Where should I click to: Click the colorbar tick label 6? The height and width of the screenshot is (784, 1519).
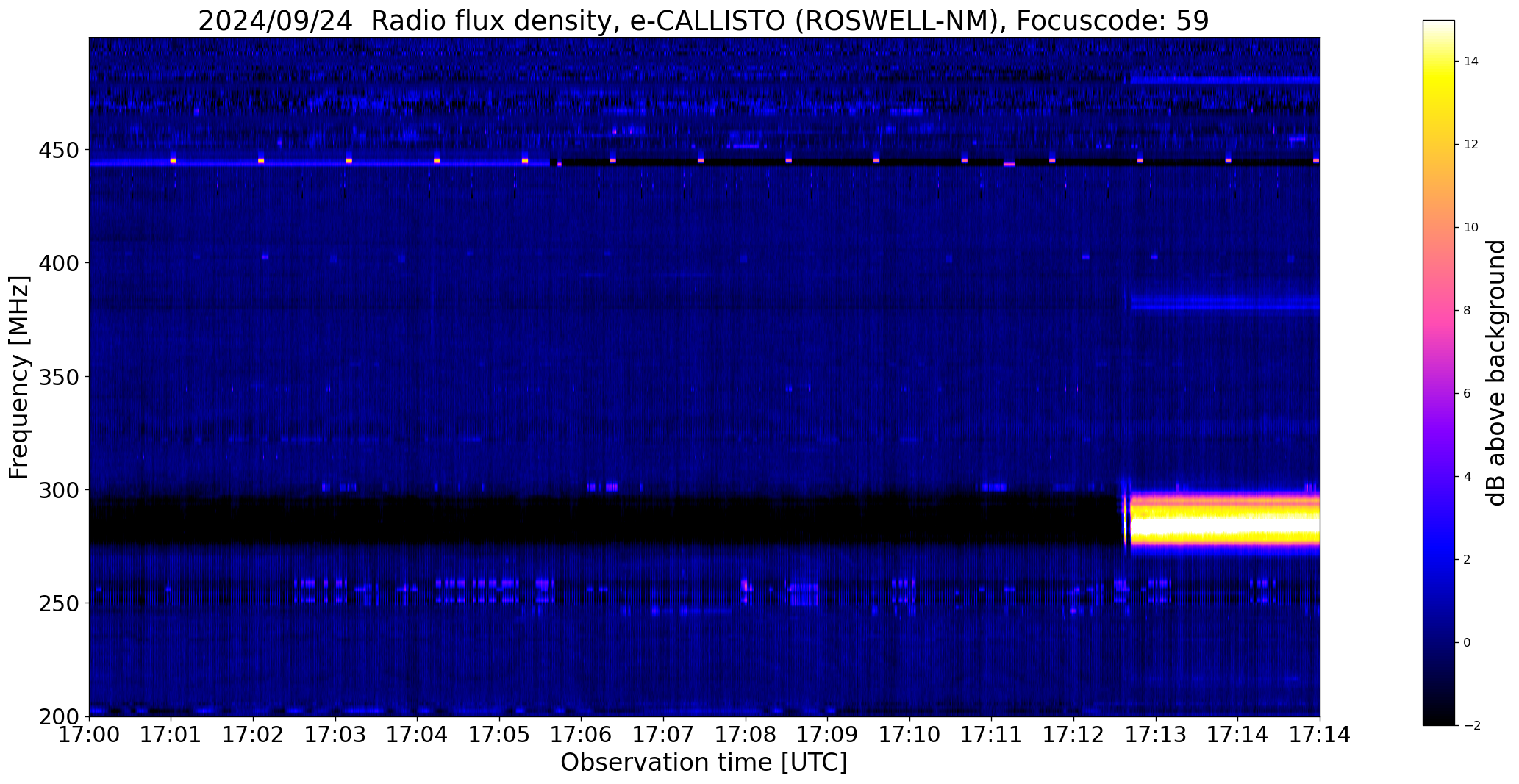click(x=1468, y=394)
